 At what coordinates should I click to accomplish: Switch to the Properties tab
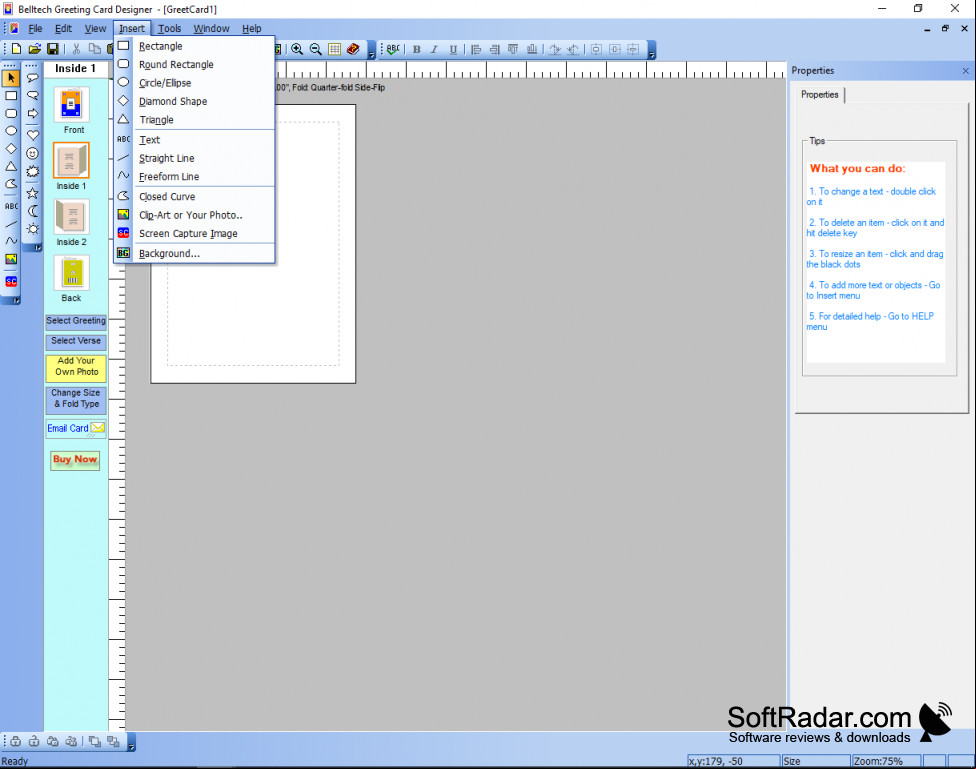pos(820,95)
